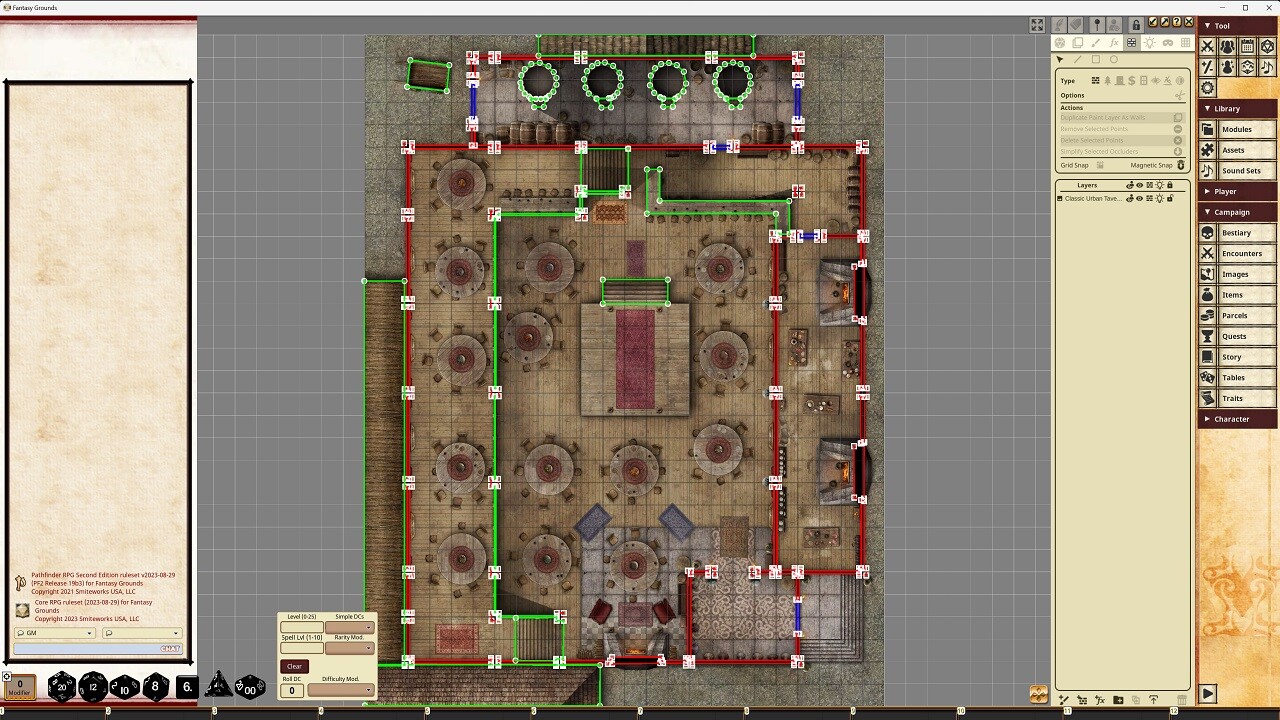Click the pin placement tool

click(1097, 24)
